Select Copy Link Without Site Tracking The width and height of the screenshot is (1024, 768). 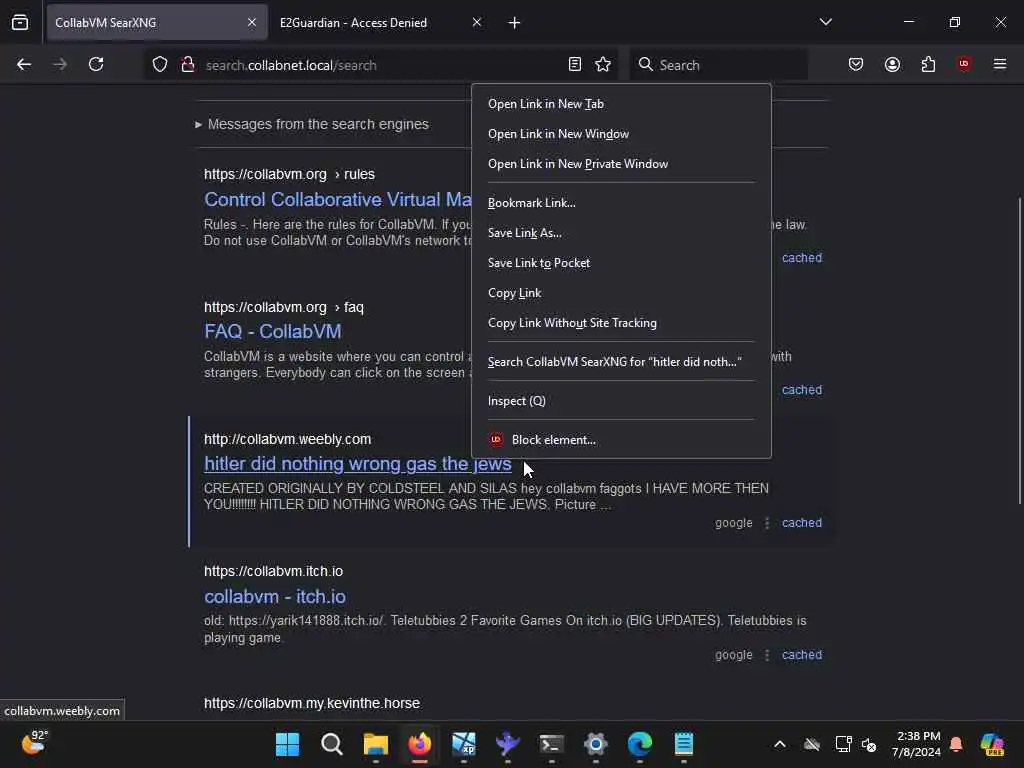point(621,323)
